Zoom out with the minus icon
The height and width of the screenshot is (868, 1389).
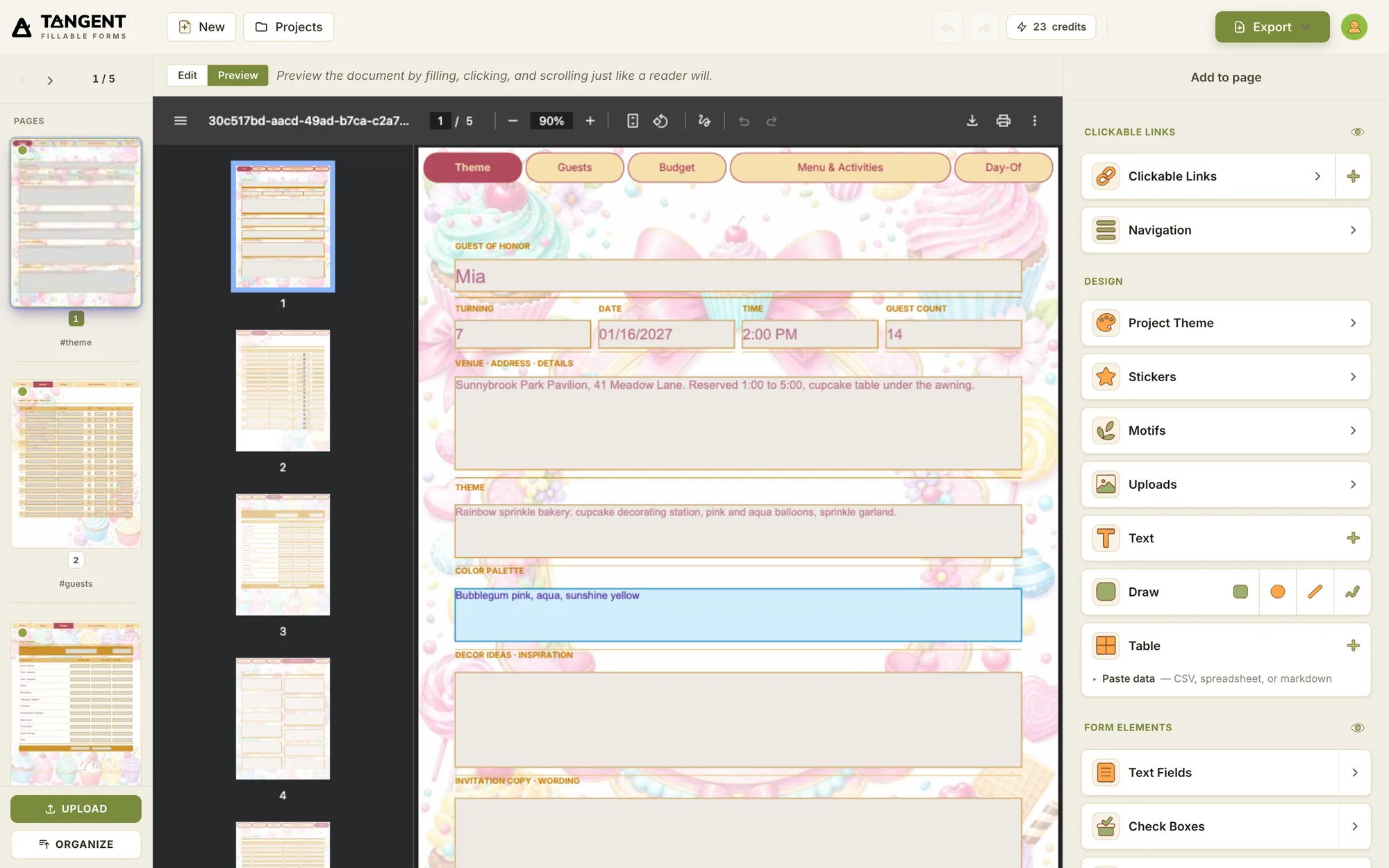[513, 121]
